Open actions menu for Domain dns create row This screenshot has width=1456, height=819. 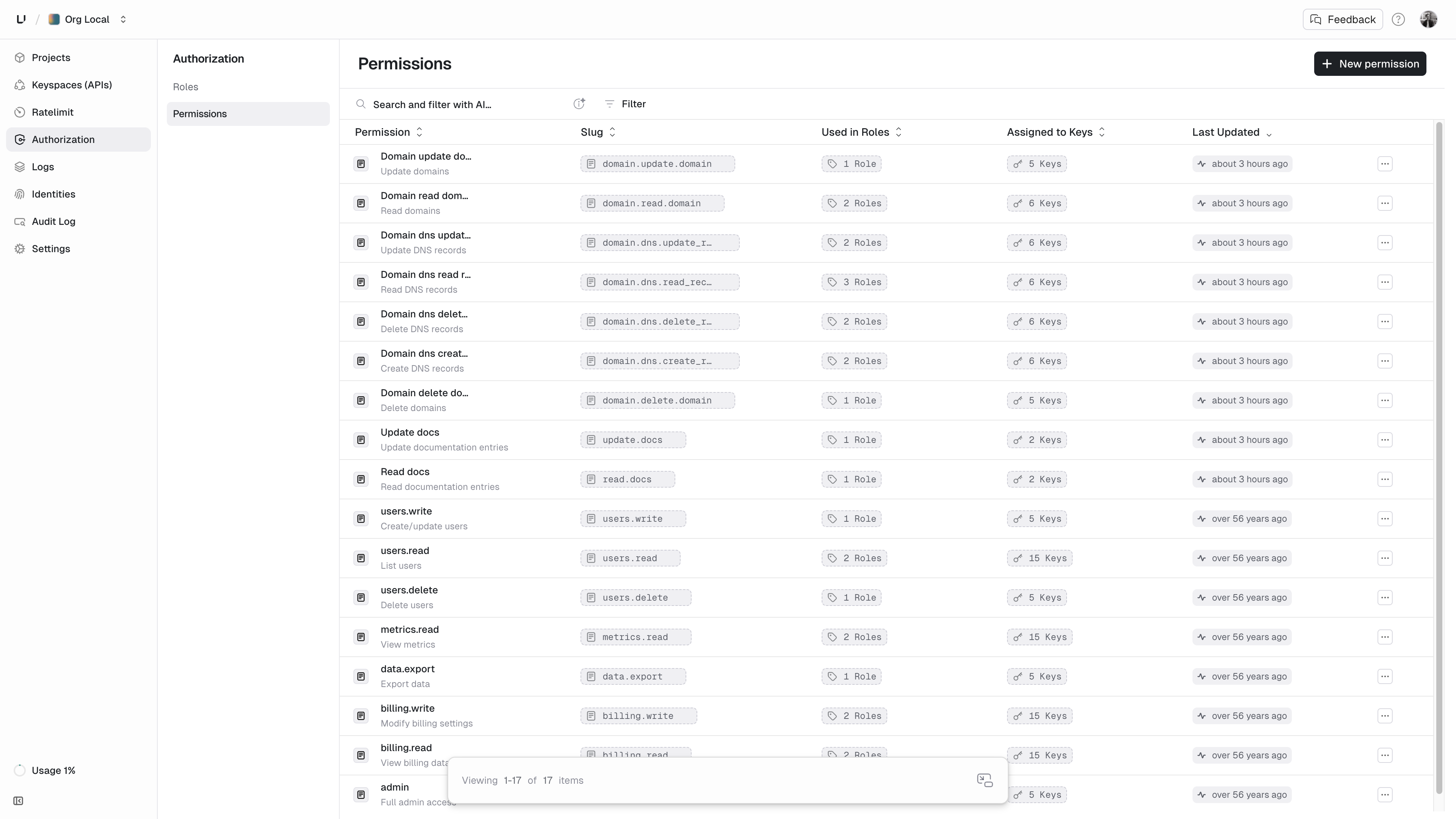tap(1385, 361)
